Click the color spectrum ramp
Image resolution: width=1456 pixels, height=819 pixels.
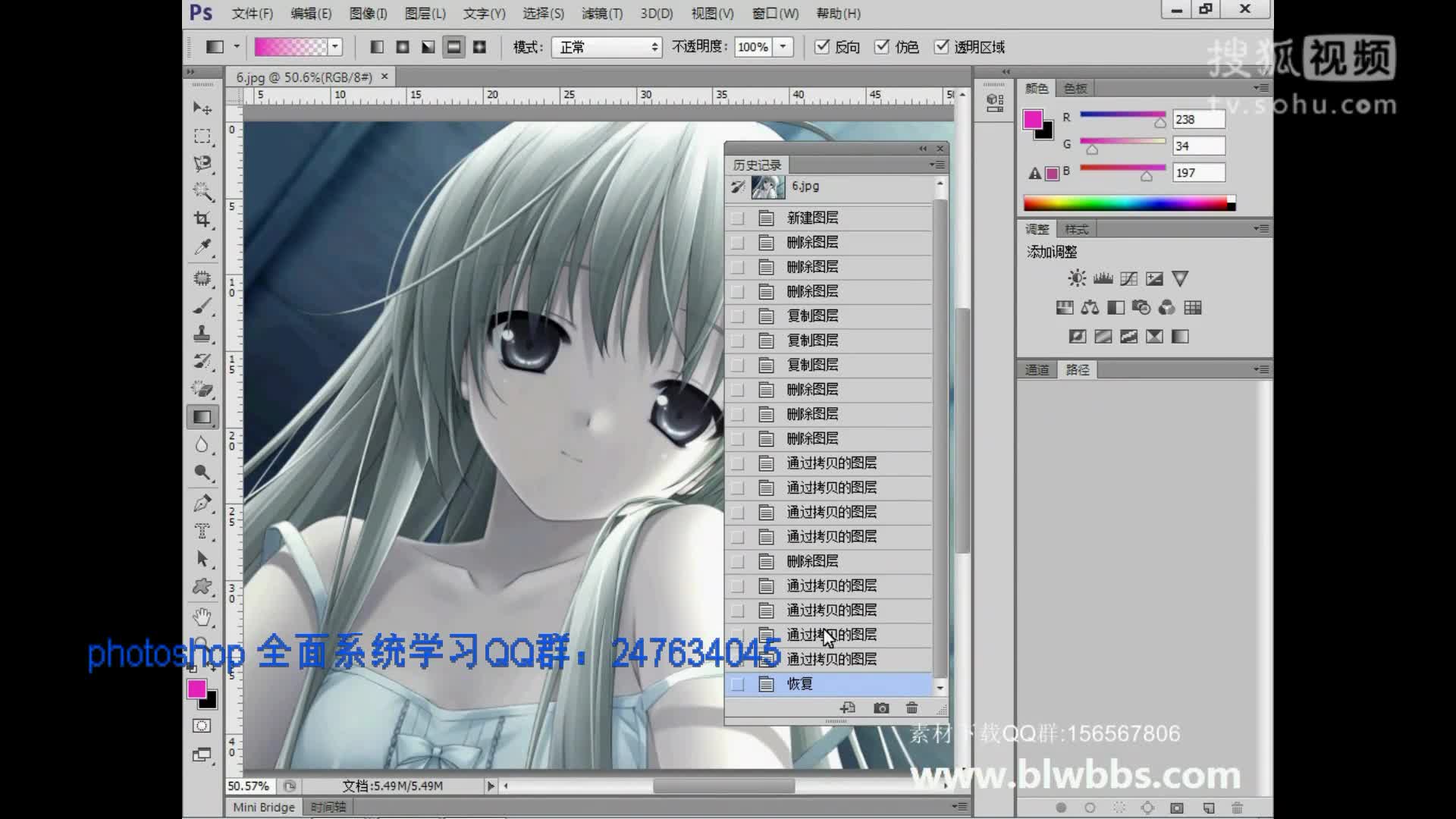(x=1125, y=203)
